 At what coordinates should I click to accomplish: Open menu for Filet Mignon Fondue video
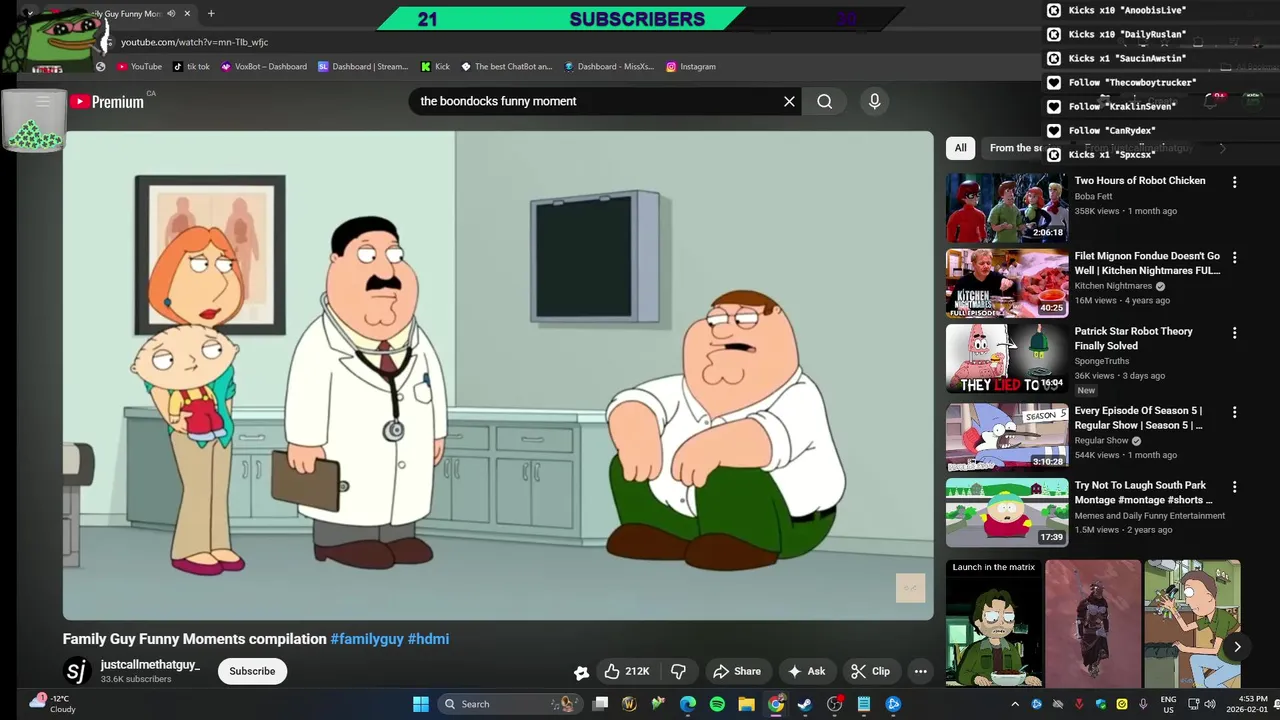(1234, 257)
